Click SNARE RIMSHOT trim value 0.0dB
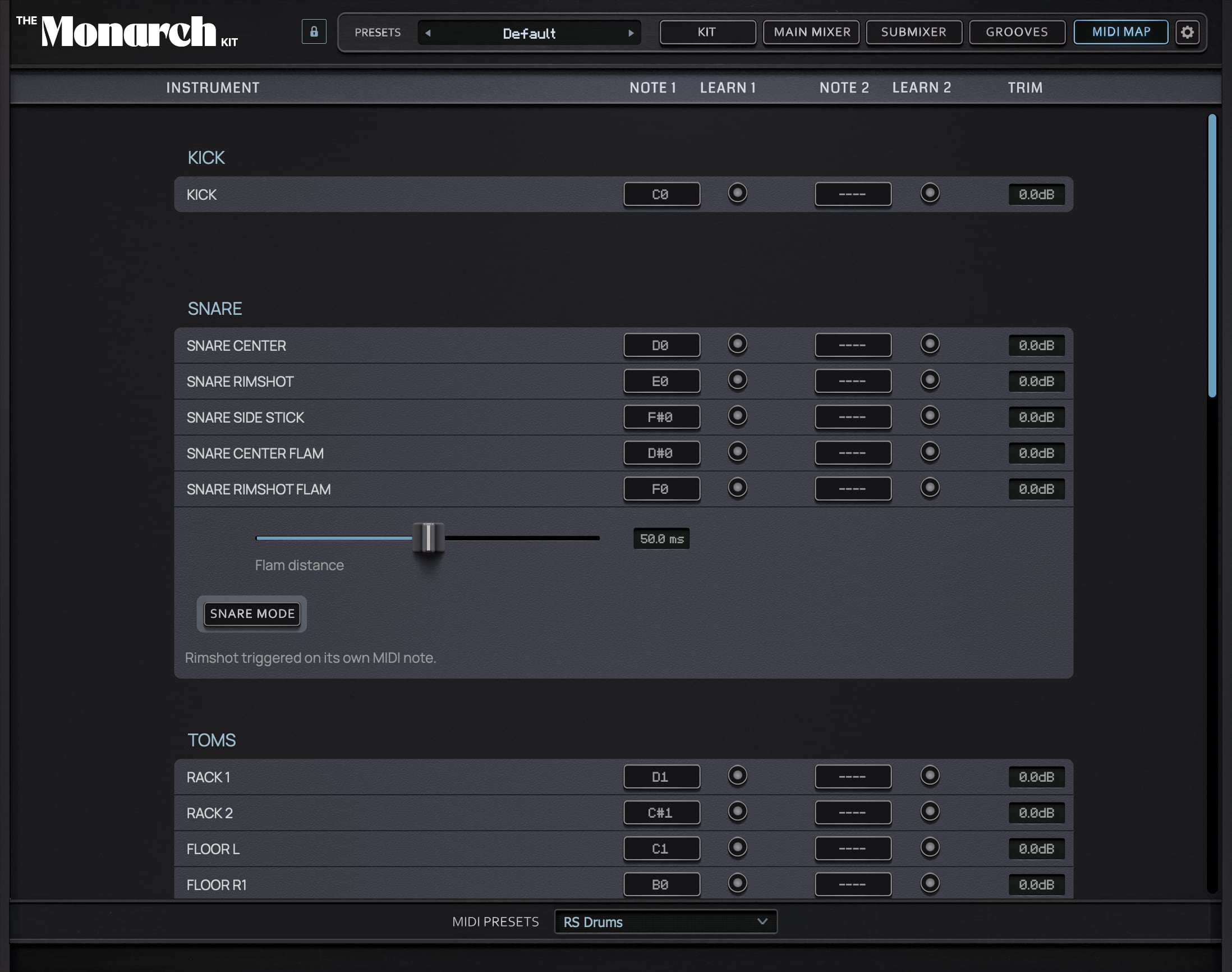Image resolution: width=1232 pixels, height=972 pixels. (x=1036, y=380)
